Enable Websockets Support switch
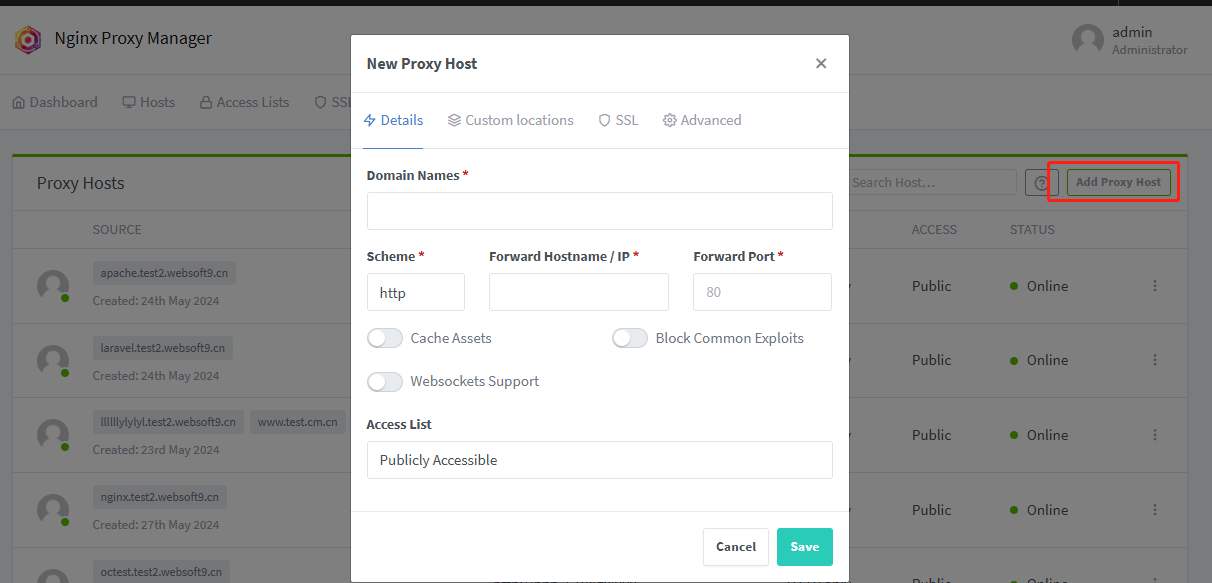This screenshot has width=1212, height=583. point(385,381)
